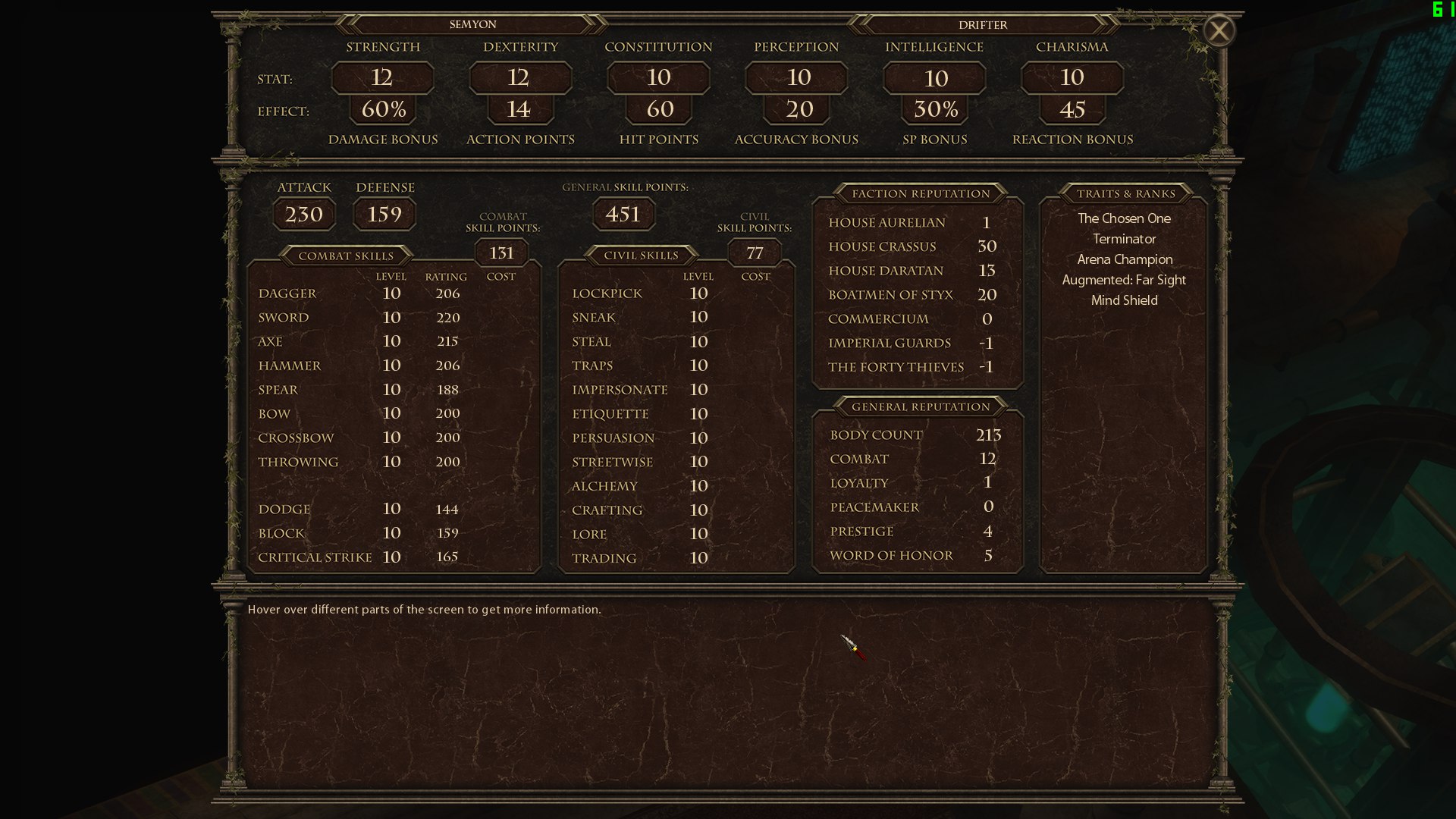This screenshot has height=819, width=1456.
Task: Click the Sword combat skill row
Action: (x=284, y=318)
